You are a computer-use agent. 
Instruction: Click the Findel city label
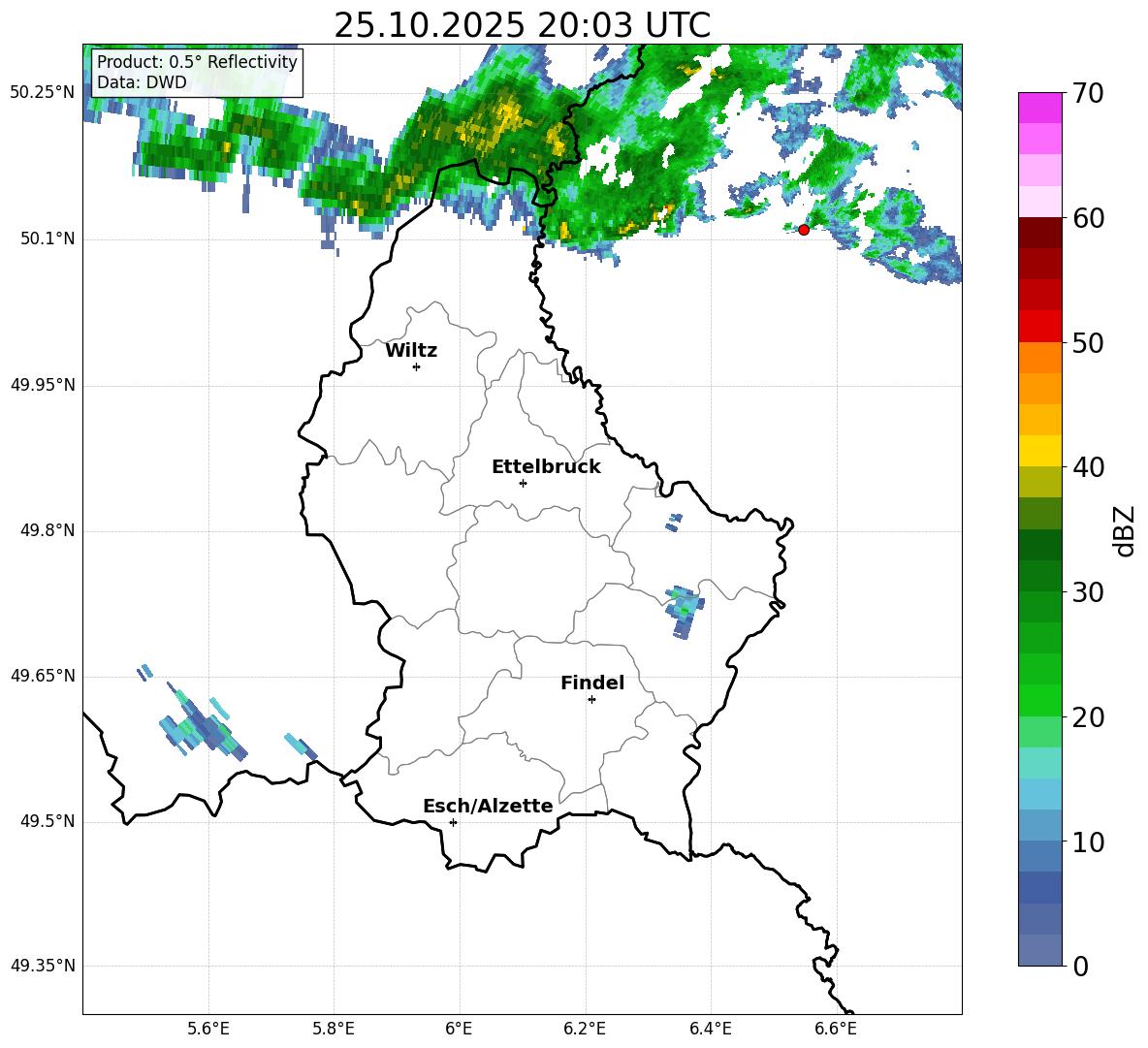click(592, 683)
